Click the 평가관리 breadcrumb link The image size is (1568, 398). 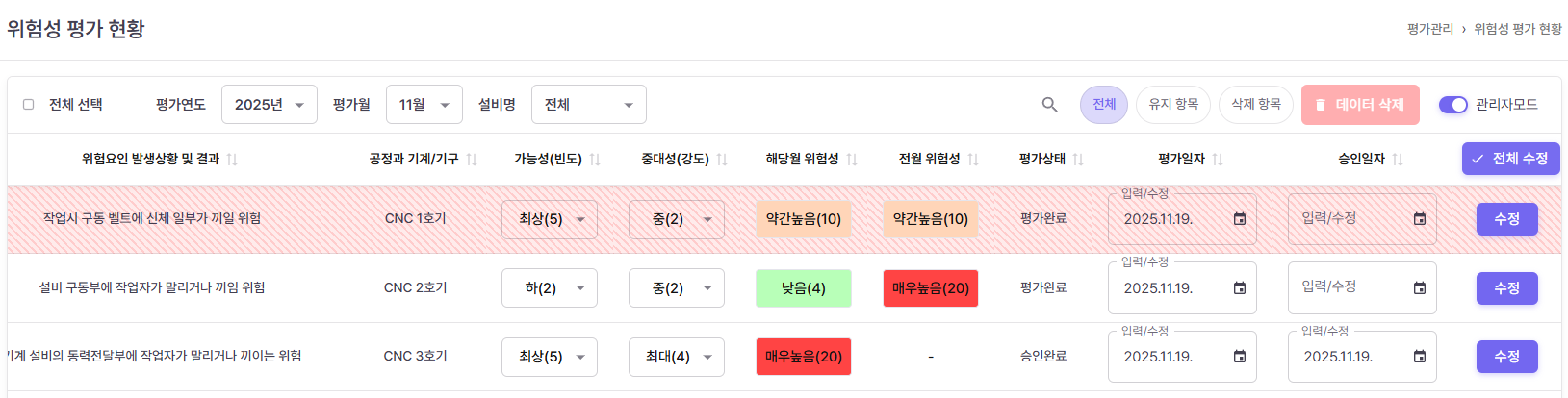pos(1429,29)
